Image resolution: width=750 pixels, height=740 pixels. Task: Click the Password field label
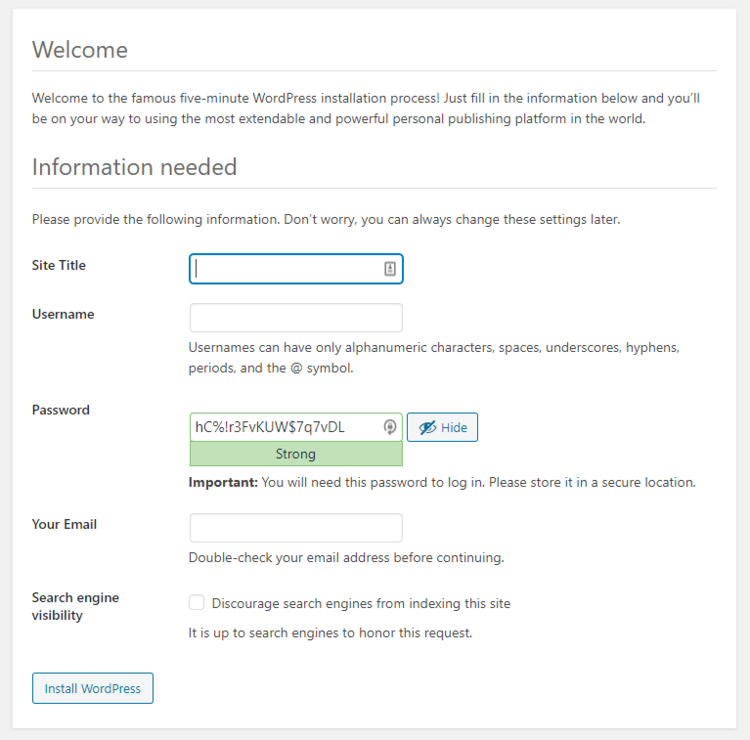pyautogui.click(x=61, y=410)
